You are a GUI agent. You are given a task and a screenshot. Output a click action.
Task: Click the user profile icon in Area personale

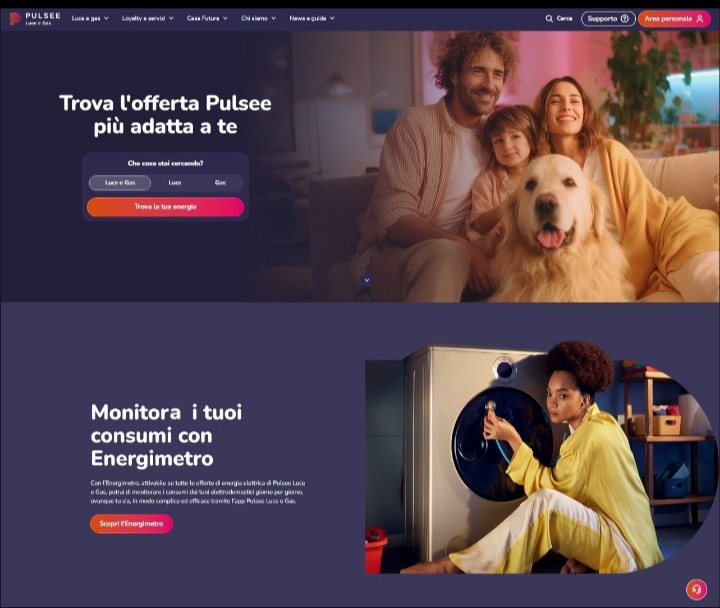tap(700, 18)
